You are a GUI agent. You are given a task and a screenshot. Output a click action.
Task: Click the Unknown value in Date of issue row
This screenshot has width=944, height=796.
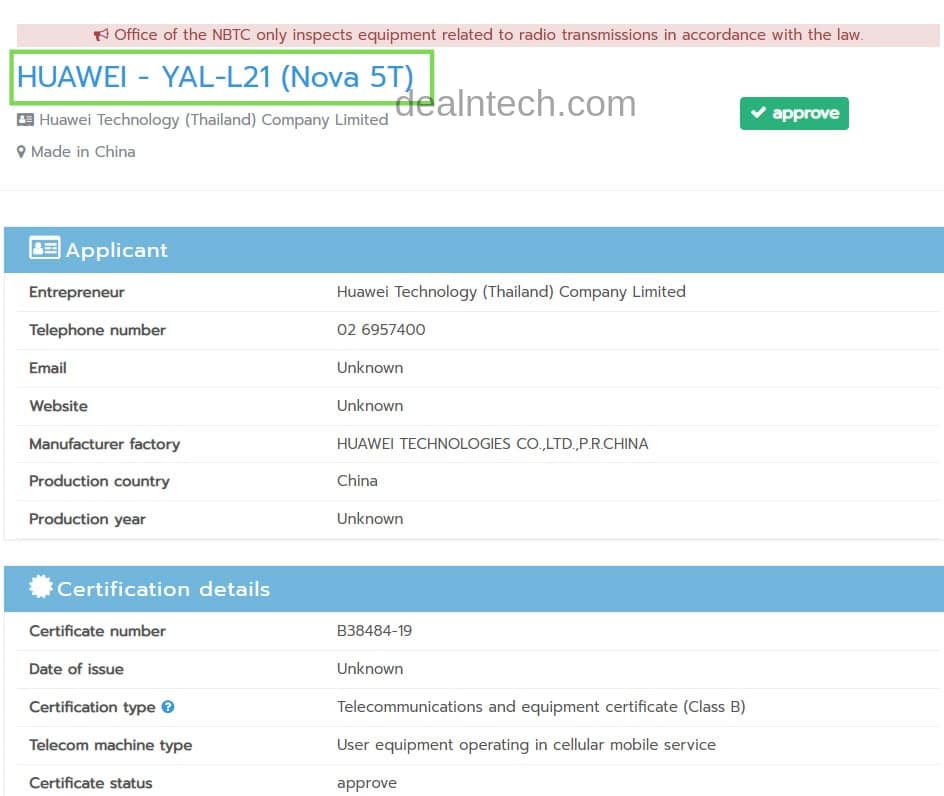click(370, 669)
